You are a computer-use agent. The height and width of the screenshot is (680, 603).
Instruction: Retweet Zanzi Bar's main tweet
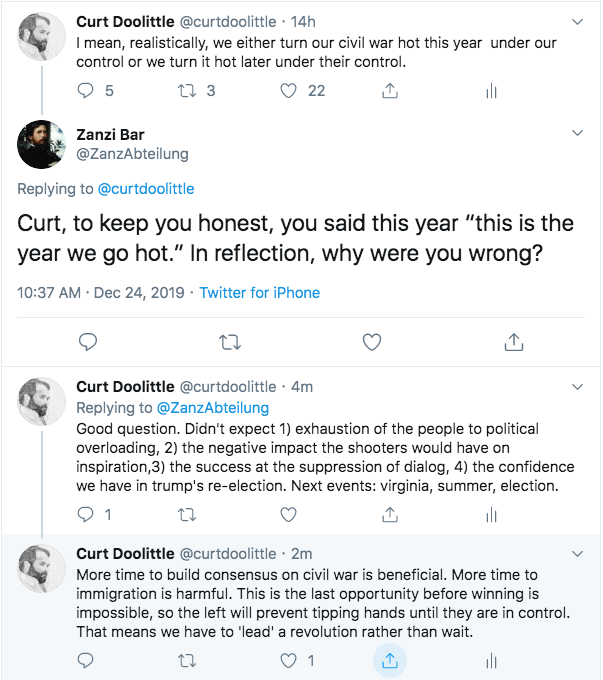point(229,342)
